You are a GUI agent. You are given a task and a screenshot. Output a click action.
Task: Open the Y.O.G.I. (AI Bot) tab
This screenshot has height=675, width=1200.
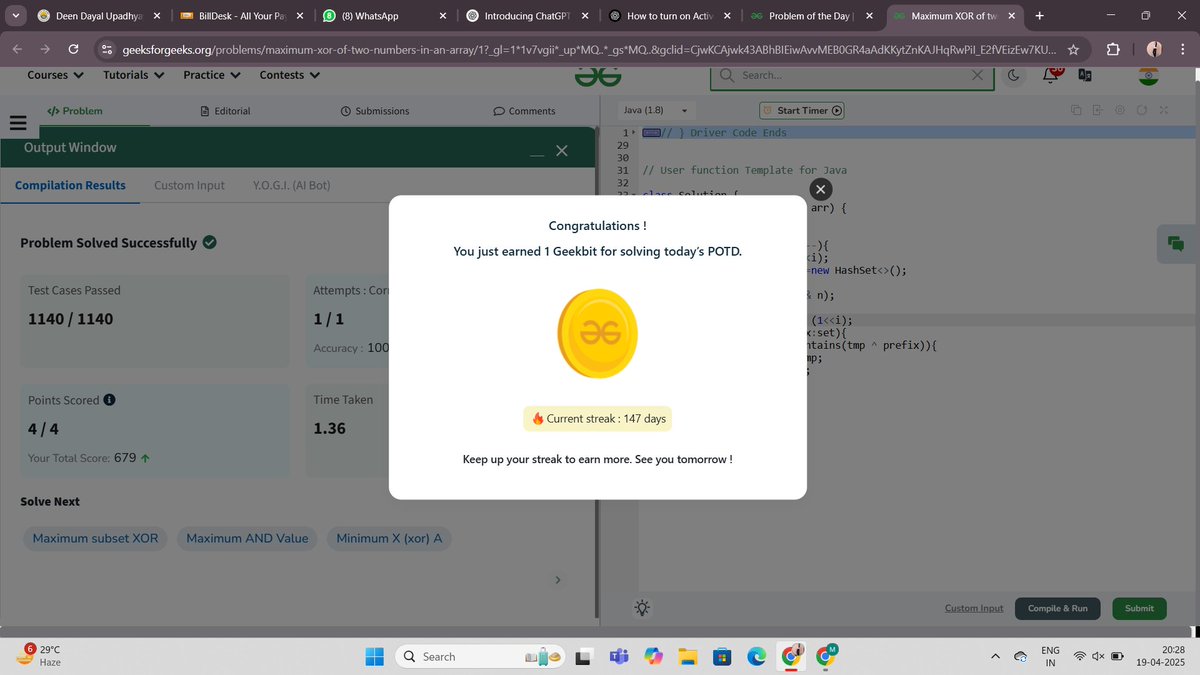pyautogui.click(x=291, y=185)
